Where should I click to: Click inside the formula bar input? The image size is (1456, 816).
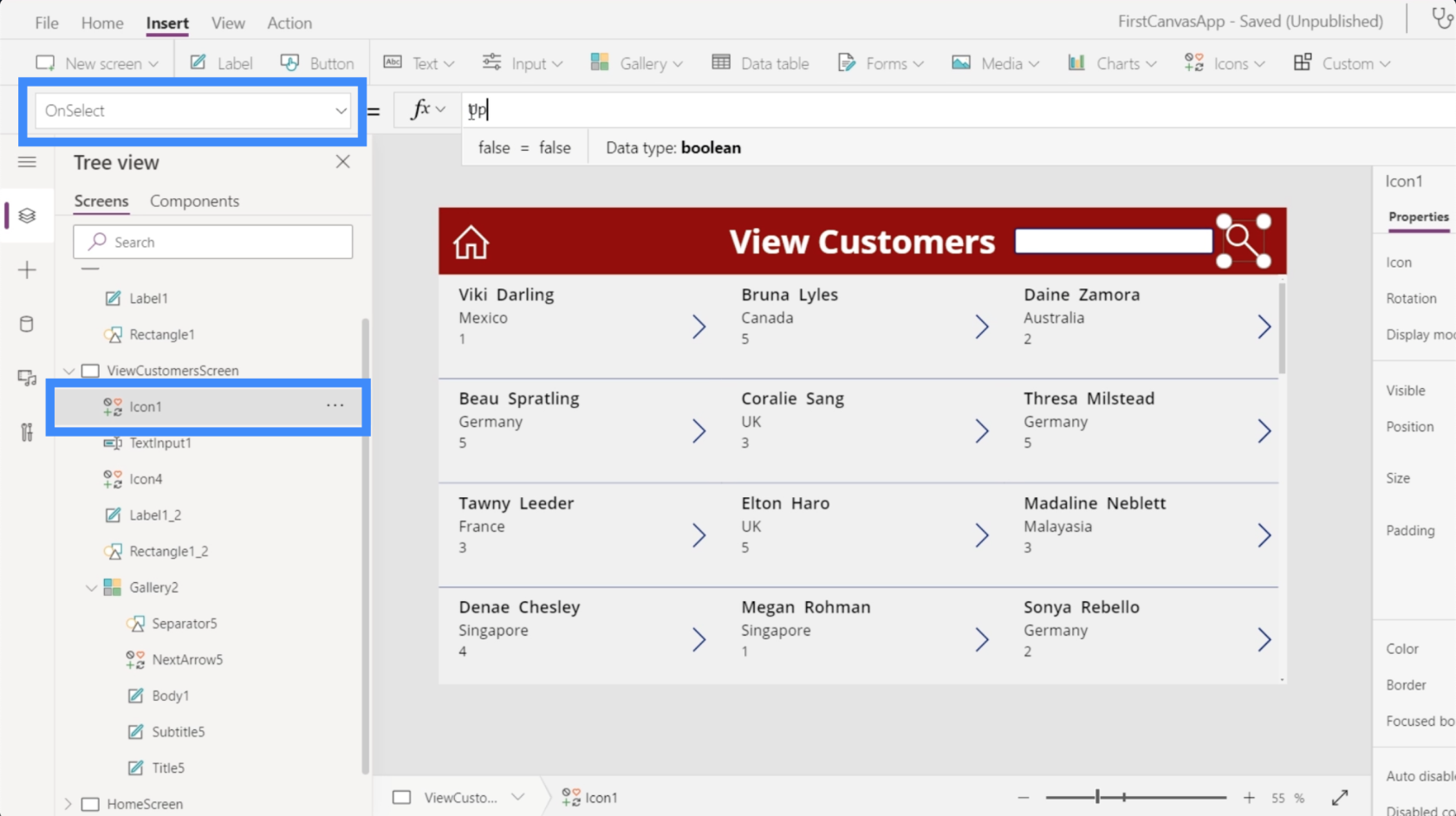pos(958,110)
